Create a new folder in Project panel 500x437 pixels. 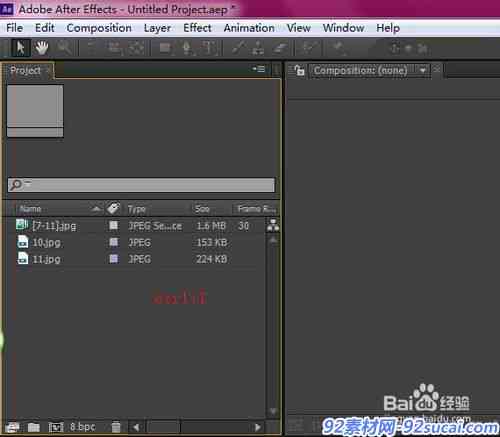(34, 427)
